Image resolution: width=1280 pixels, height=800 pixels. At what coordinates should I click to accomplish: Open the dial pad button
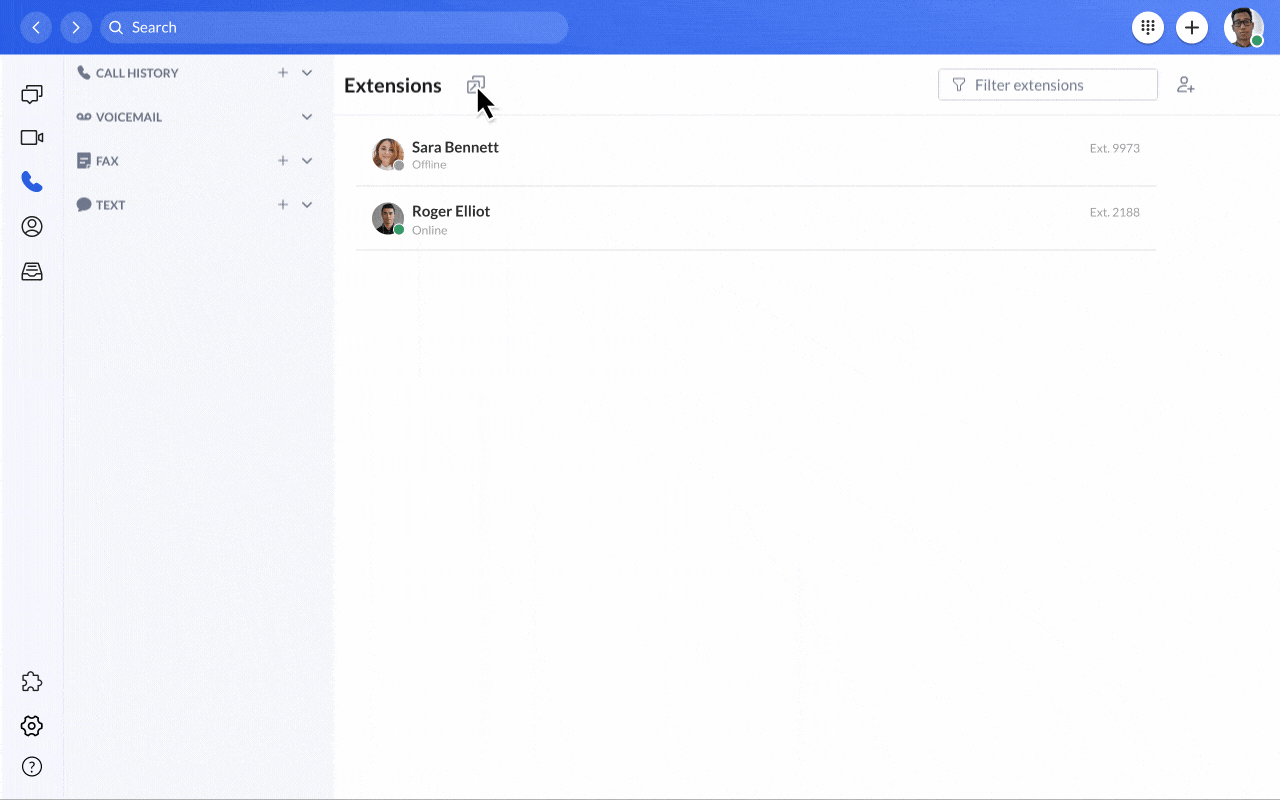(x=1148, y=28)
